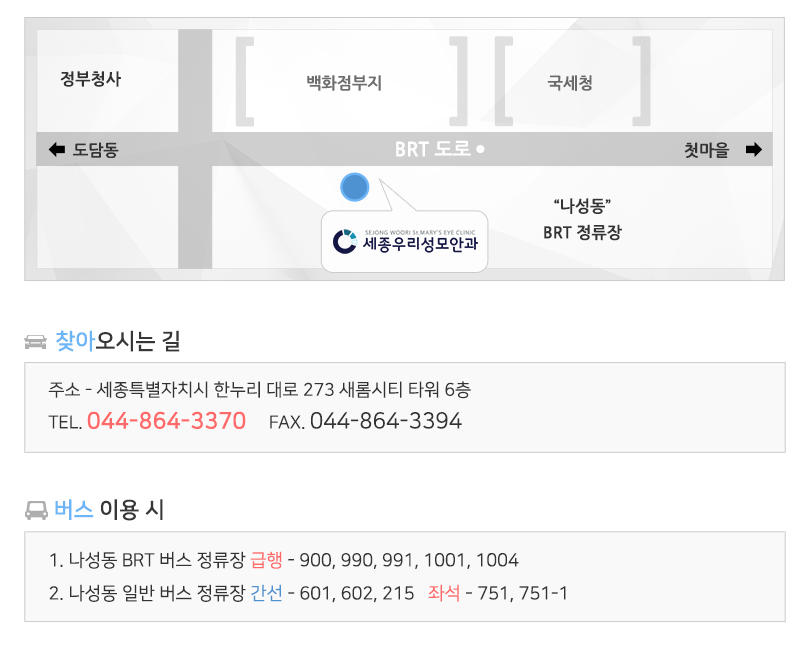The height and width of the screenshot is (648, 810).
Task: Click the 세종우리성모안과 circular logo icon
Action: [x=345, y=241]
